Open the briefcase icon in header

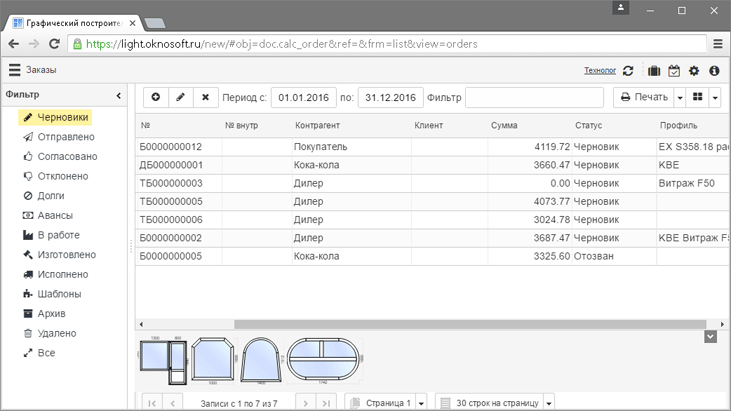654,71
